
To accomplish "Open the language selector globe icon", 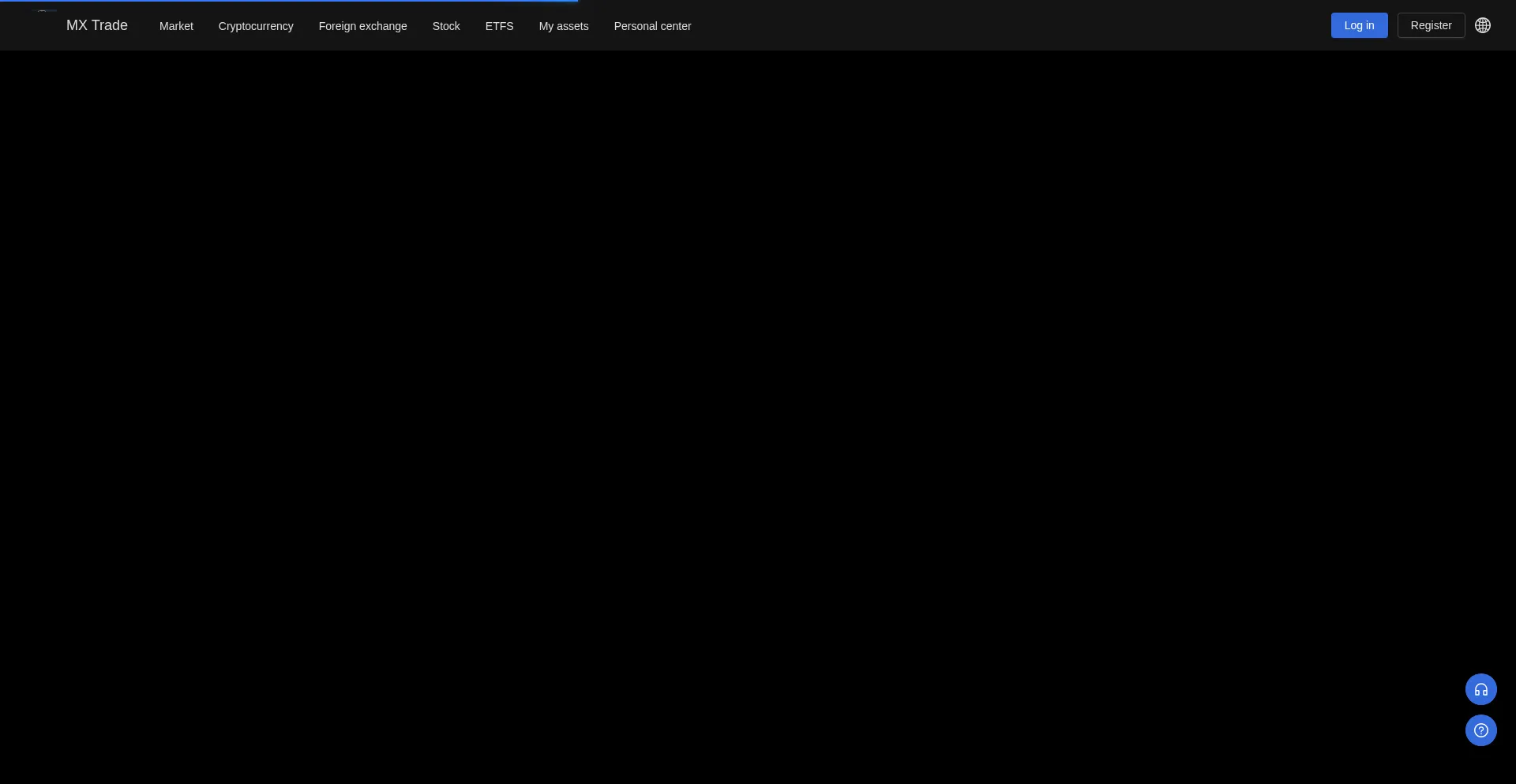I will point(1483,25).
